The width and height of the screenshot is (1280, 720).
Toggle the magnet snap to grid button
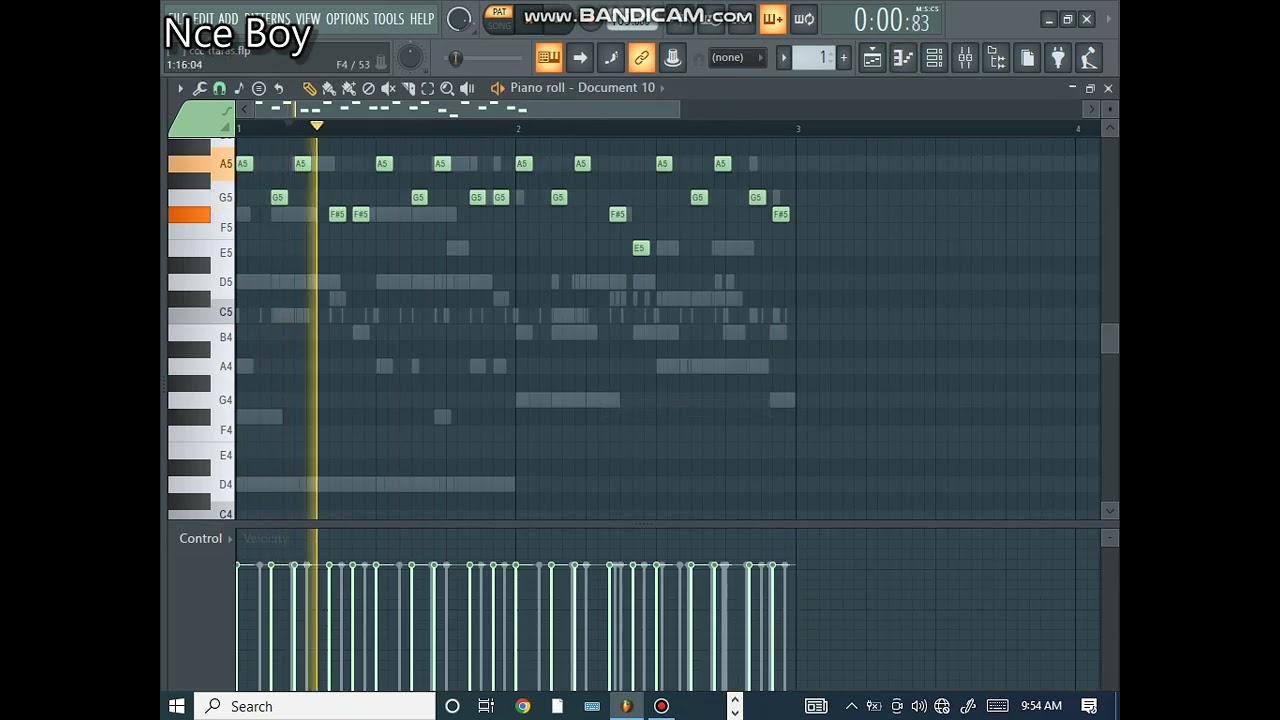coord(219,88)
